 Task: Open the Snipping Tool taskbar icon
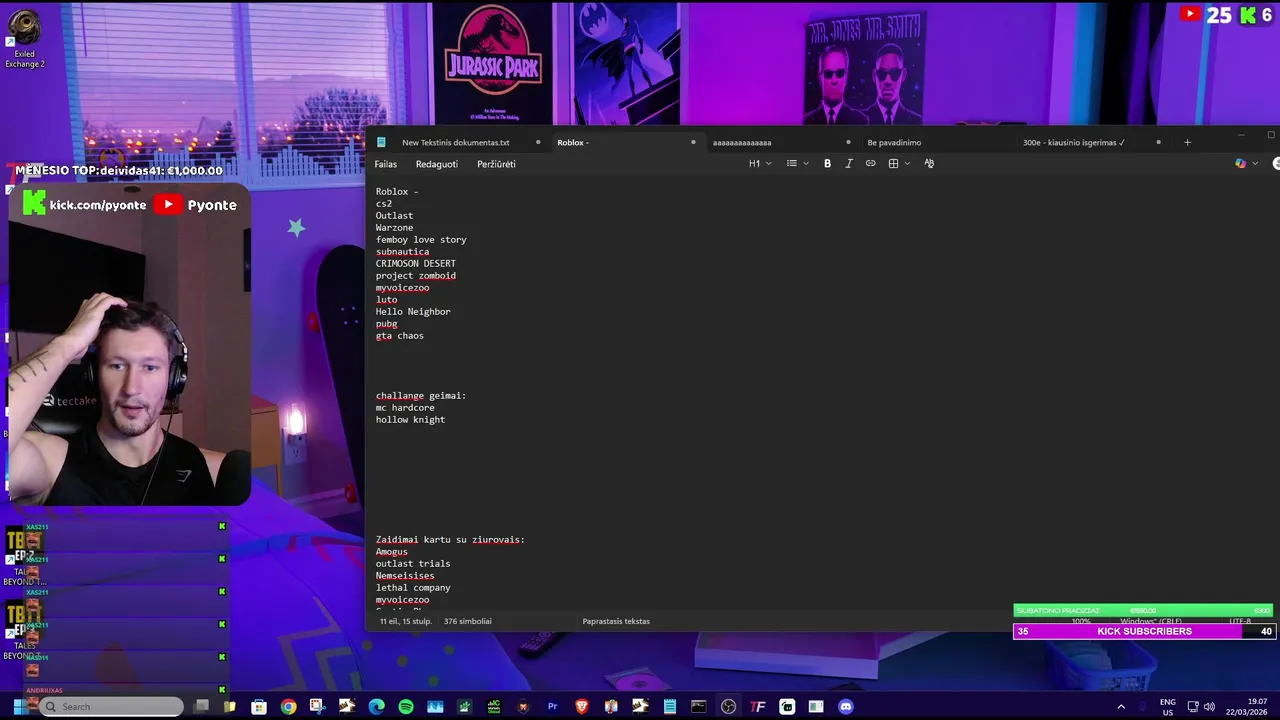pyautogui.click(x=317, y=707)
